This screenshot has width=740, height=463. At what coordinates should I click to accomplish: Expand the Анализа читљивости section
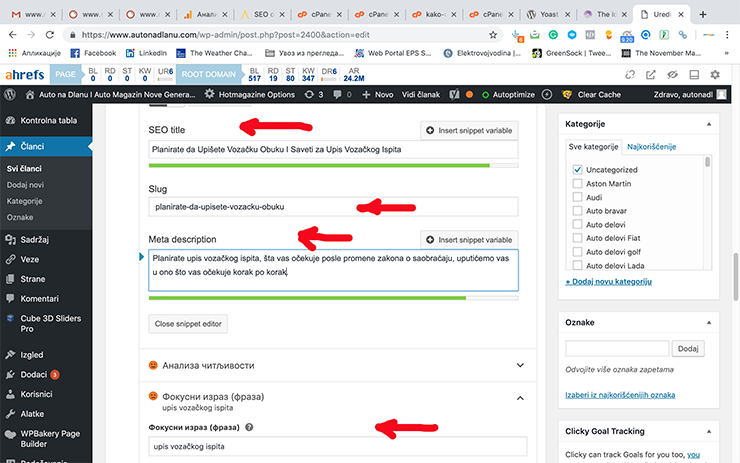pos(520,366)
